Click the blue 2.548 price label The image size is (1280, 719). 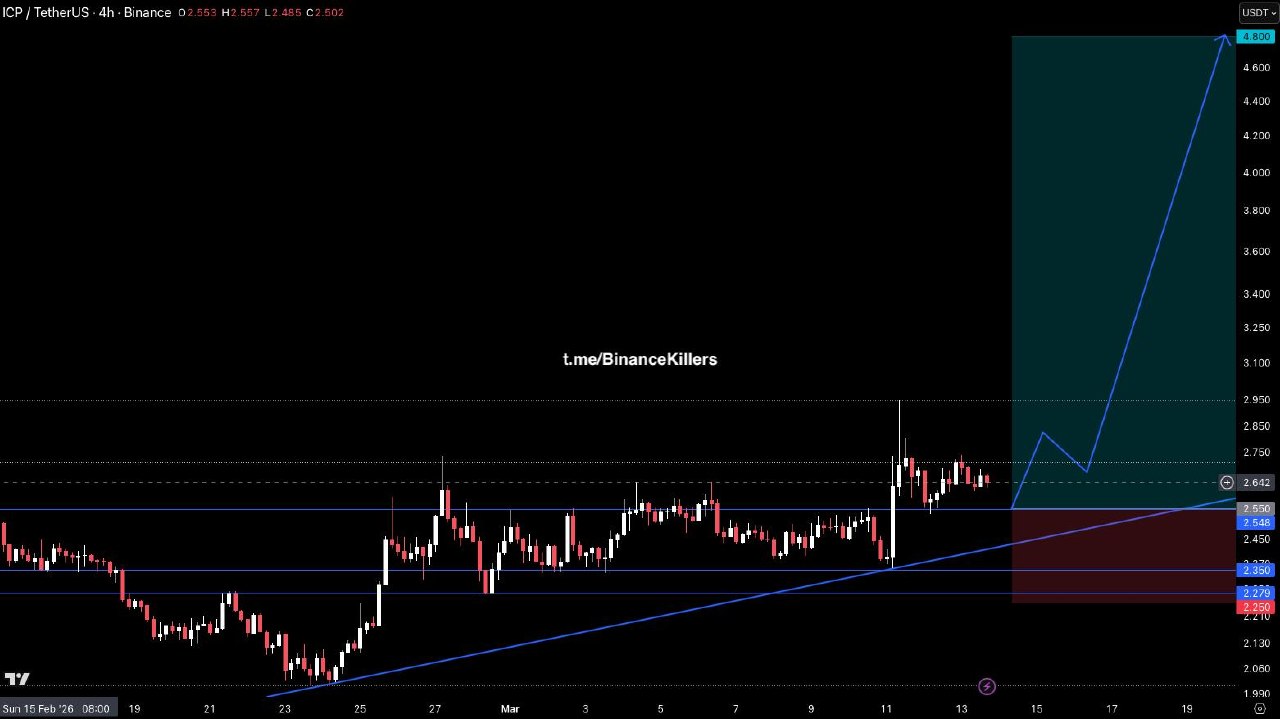click(1255, 523)
